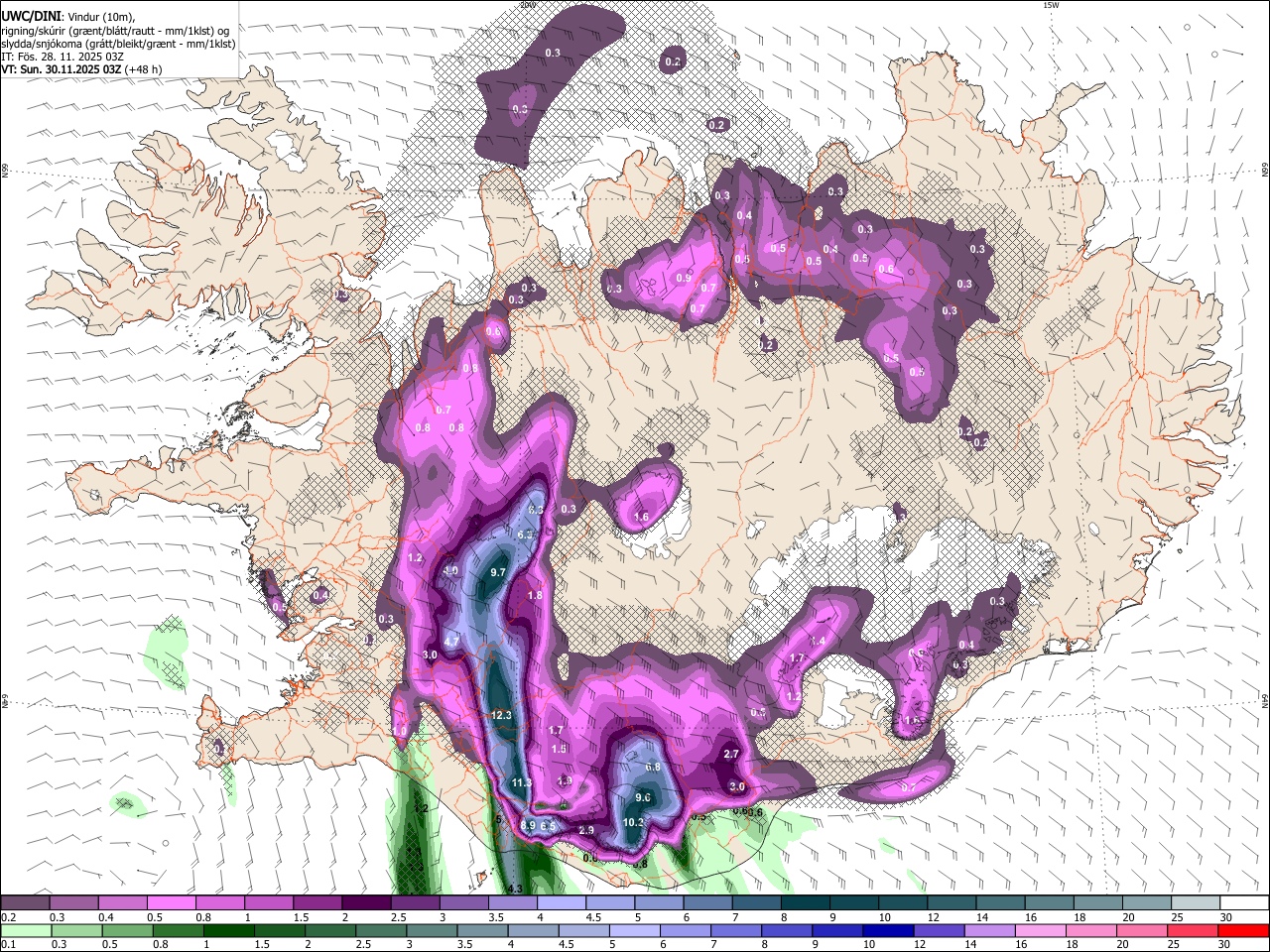
Task: Click the 15W longitude label
Action: [x=1051, y=5]
